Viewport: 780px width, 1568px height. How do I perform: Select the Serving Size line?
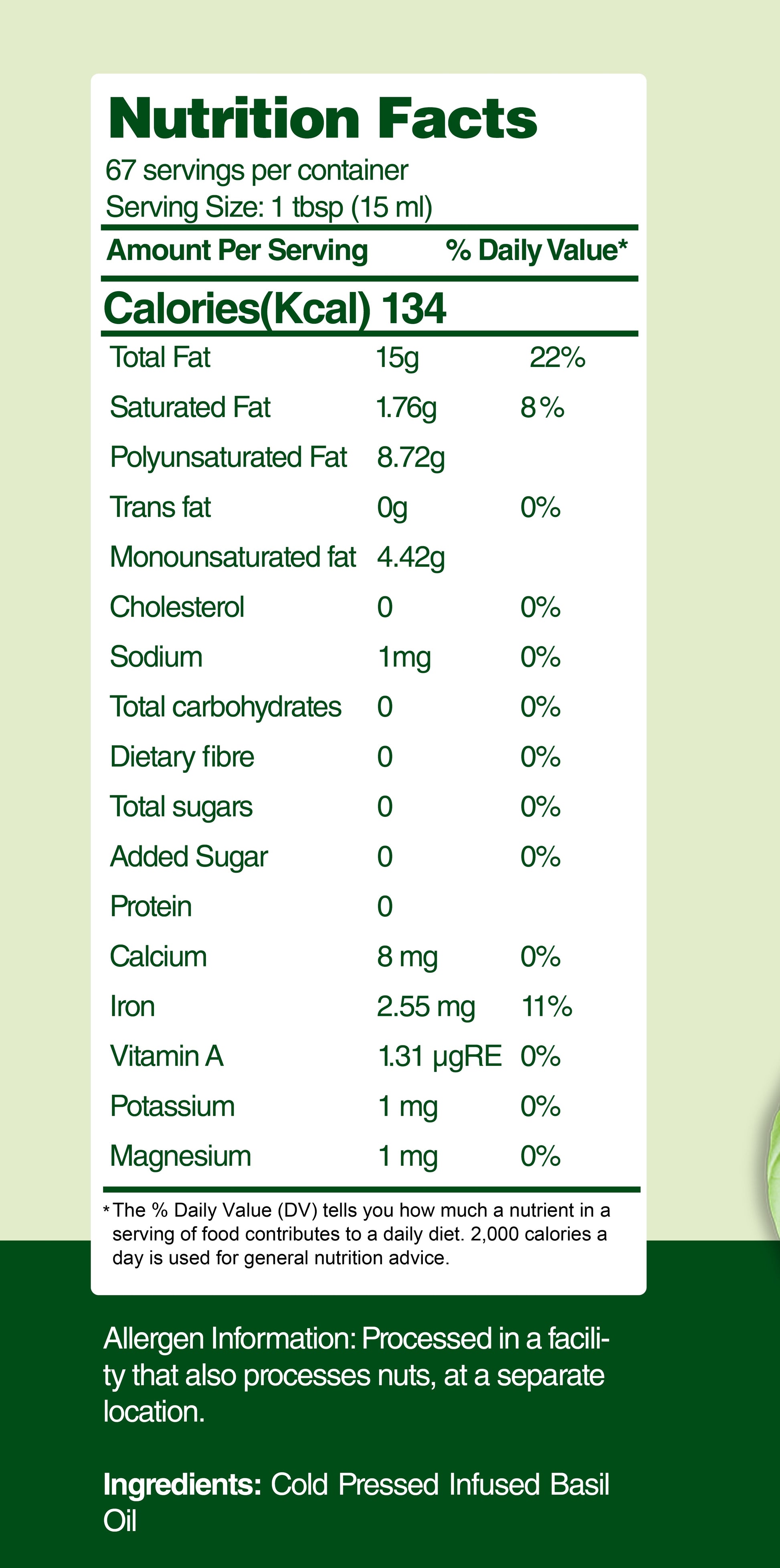[x=269, y=208]
